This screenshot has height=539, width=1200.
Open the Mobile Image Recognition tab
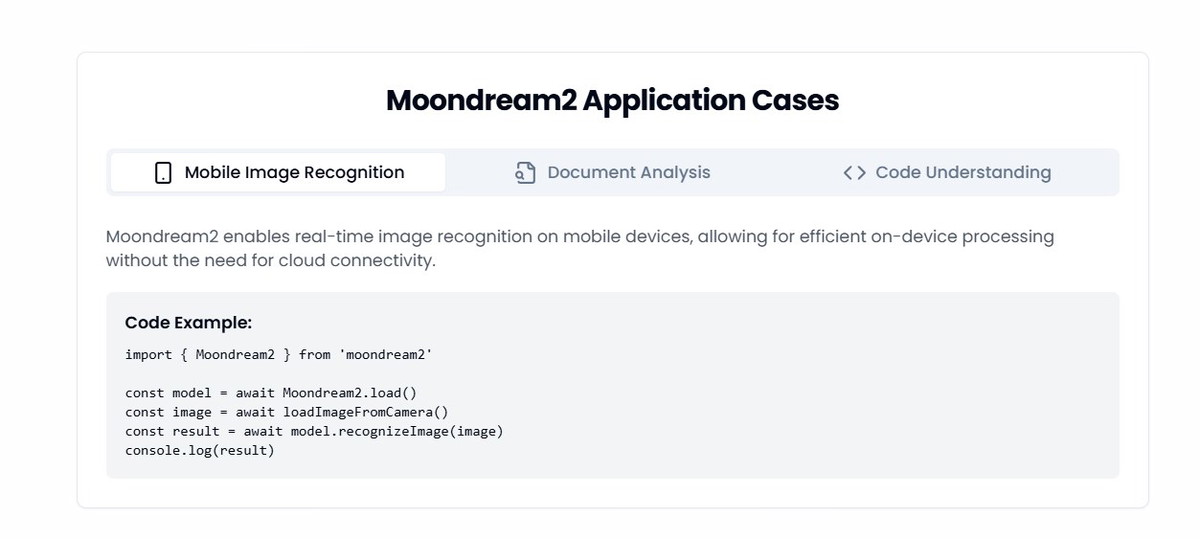(x=278, y=172)
